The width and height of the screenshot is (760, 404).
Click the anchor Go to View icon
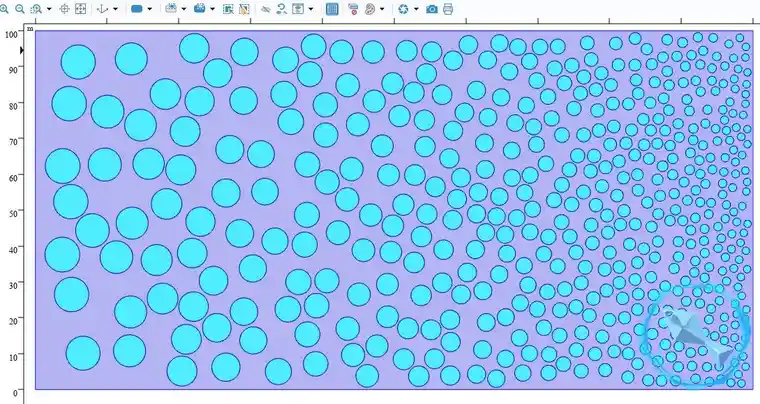(102, 9)
